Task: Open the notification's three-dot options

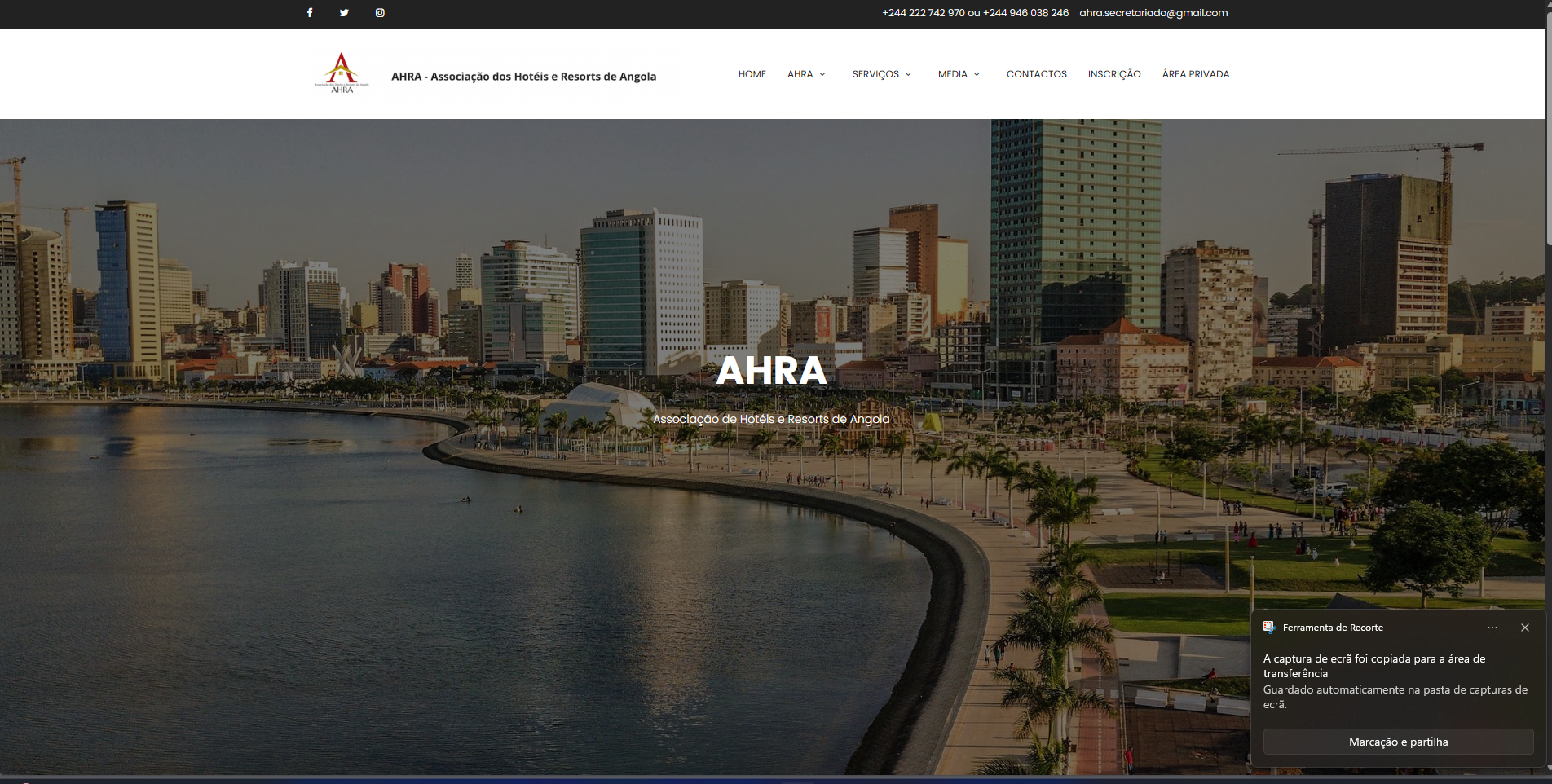Action: click(1492, 628)
